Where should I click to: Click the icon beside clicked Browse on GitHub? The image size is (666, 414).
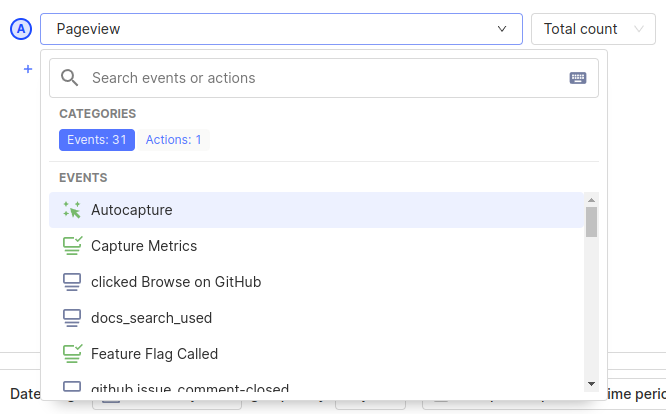pos(71,282)
